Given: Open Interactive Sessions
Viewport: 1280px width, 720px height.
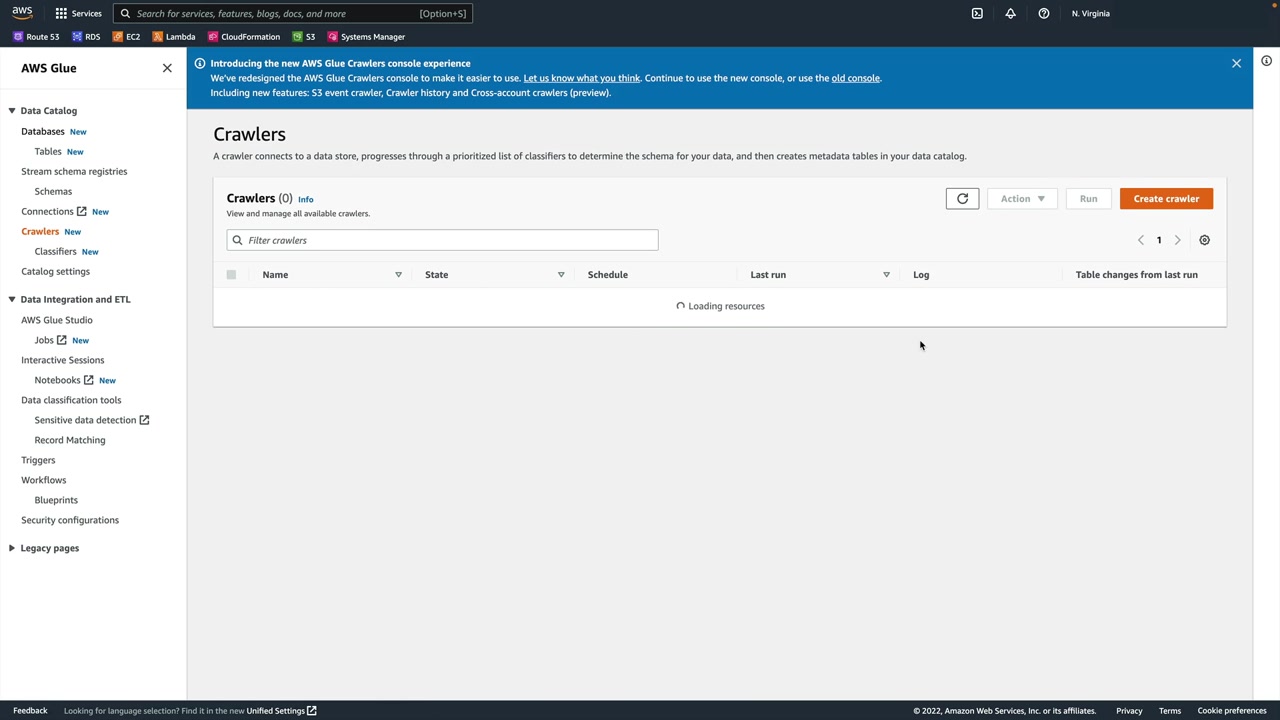Looking at the screenshot, I should [x=62, y=360].
